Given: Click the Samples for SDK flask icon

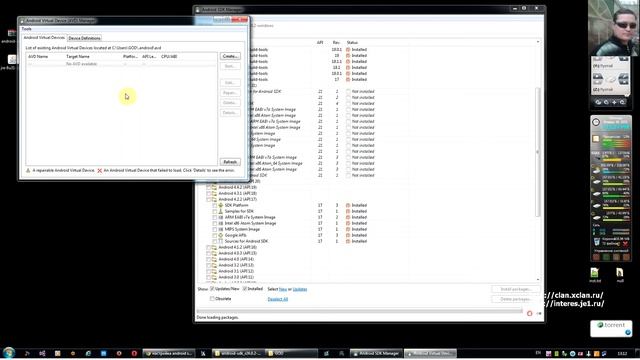Looking at the screenshot, I should coord(221,211).
